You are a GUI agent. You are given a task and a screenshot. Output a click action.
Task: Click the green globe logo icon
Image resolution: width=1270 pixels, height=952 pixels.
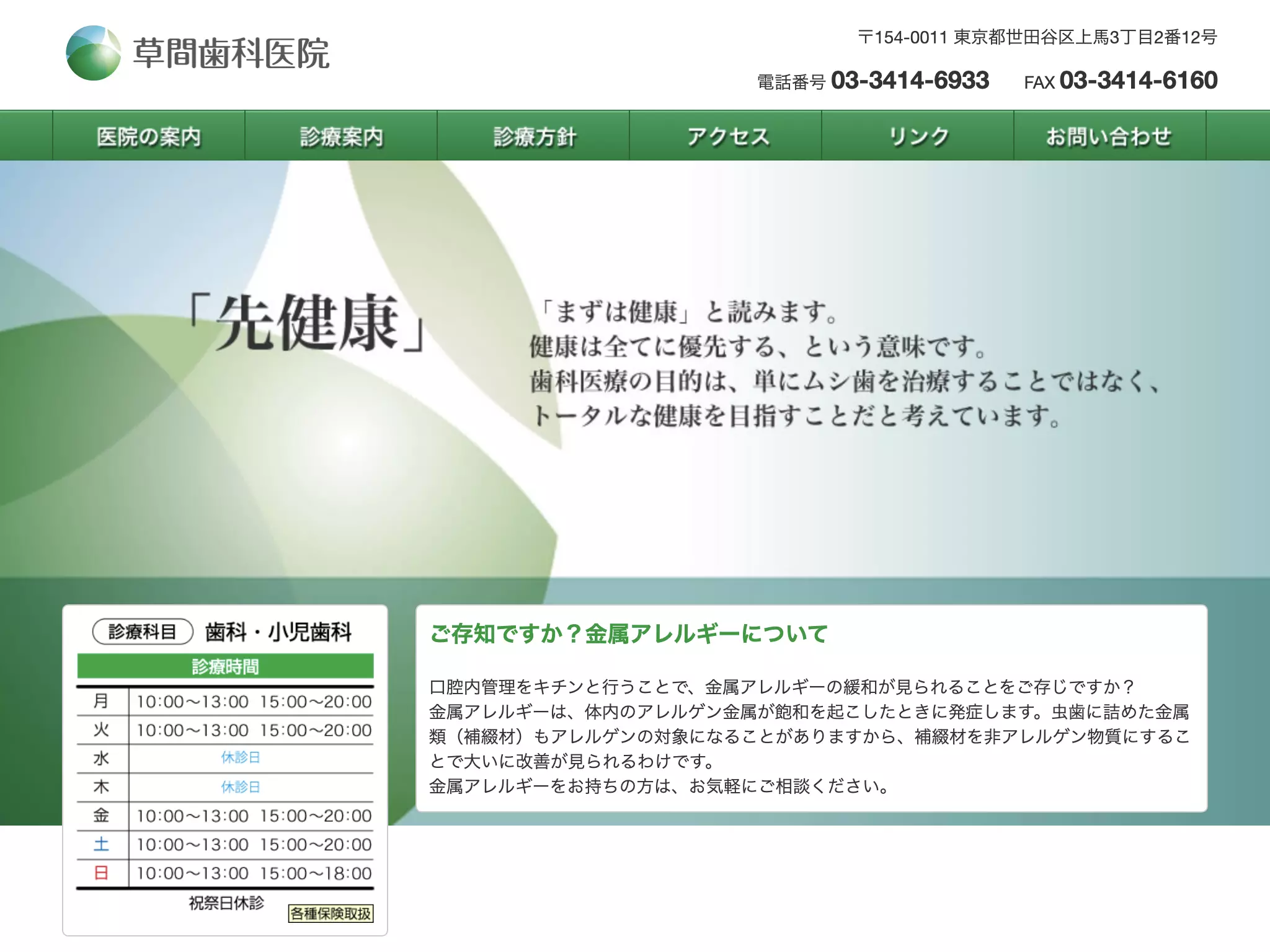94,53
